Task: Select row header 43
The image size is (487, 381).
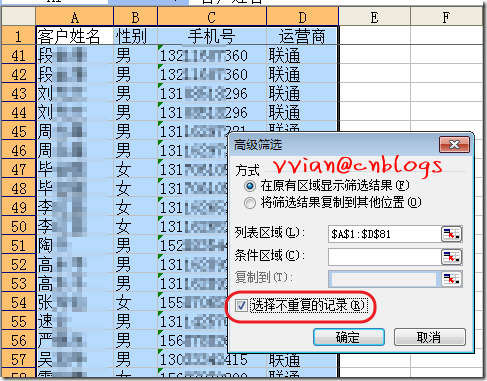Action: pyautogui.click(x=19, y=93)
